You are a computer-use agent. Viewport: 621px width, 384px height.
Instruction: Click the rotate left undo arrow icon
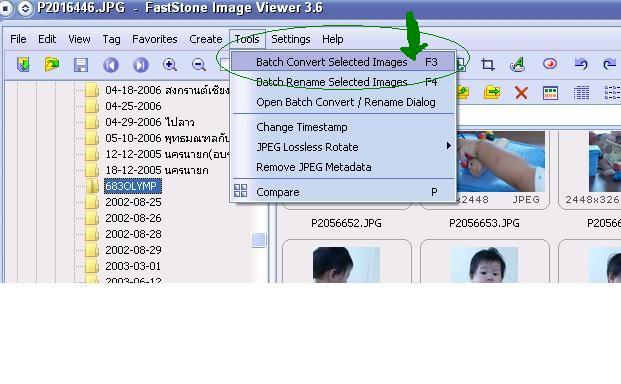(x=581, y=63)
